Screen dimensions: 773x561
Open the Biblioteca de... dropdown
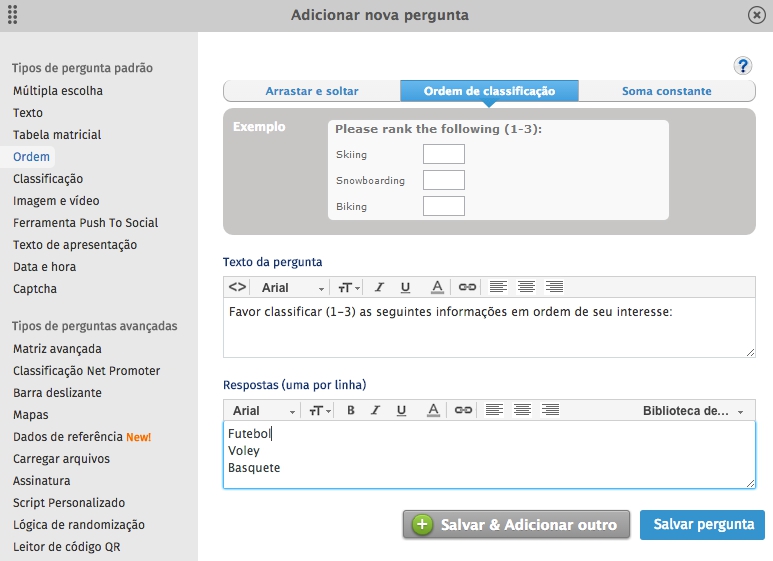(693, 411)
